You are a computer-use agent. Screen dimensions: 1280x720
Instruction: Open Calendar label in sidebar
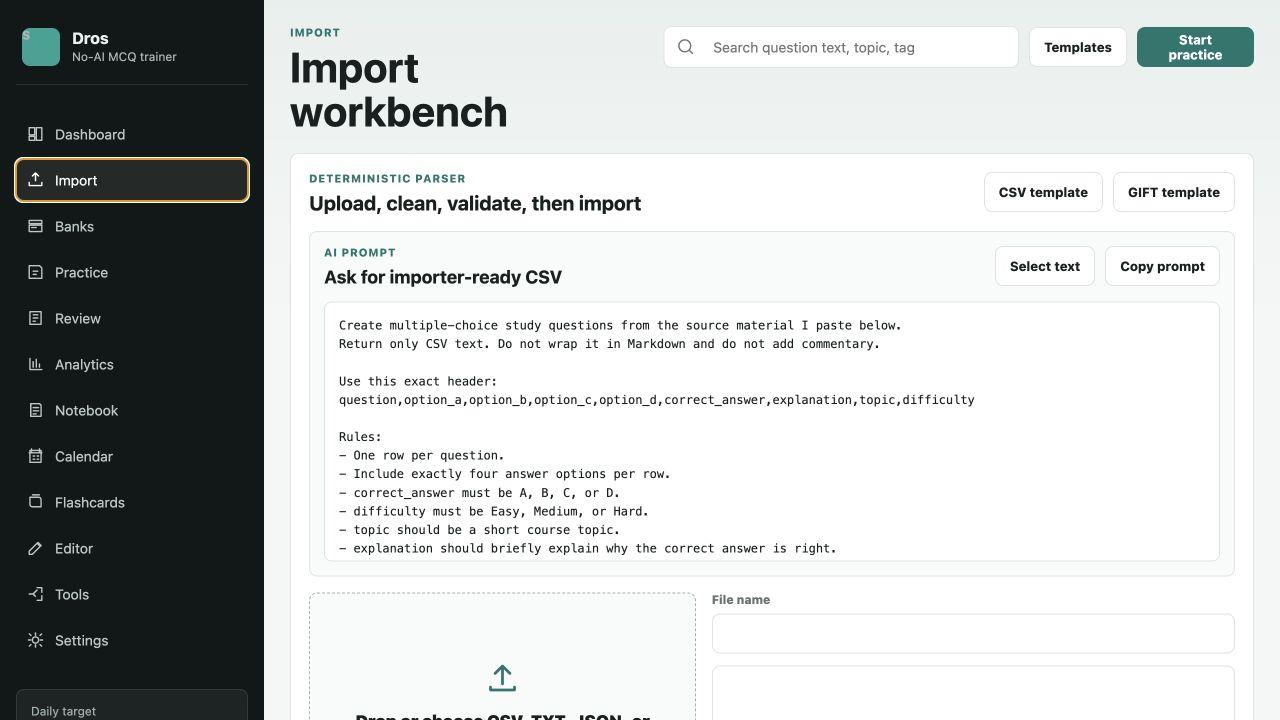tap(84, 456)
